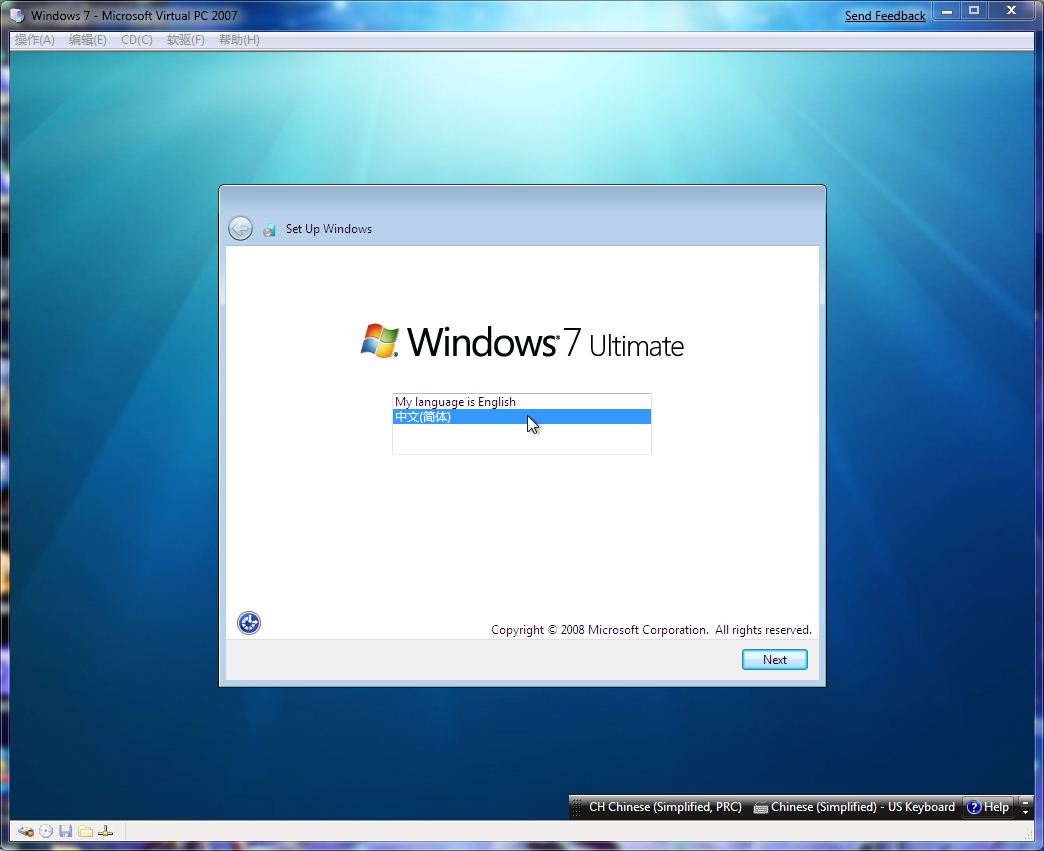
Task: Open the 操作(A) menu
Action: [x=35, y=40]
